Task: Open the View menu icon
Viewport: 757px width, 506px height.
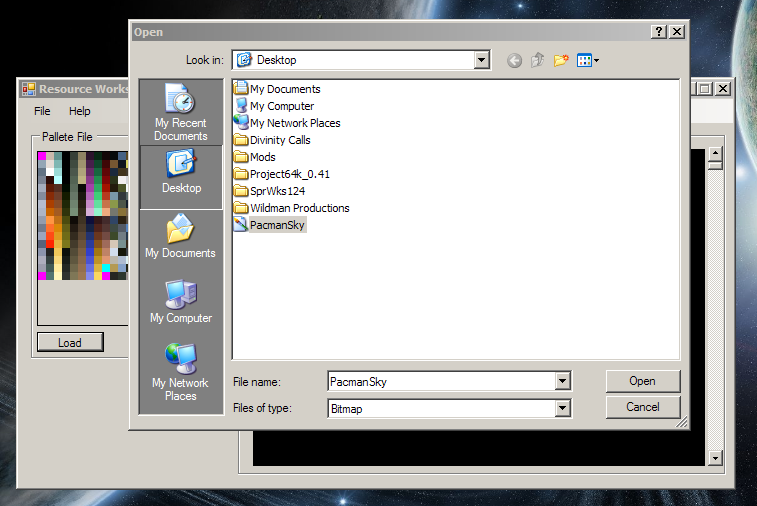Action: click(x=588, y=60)
